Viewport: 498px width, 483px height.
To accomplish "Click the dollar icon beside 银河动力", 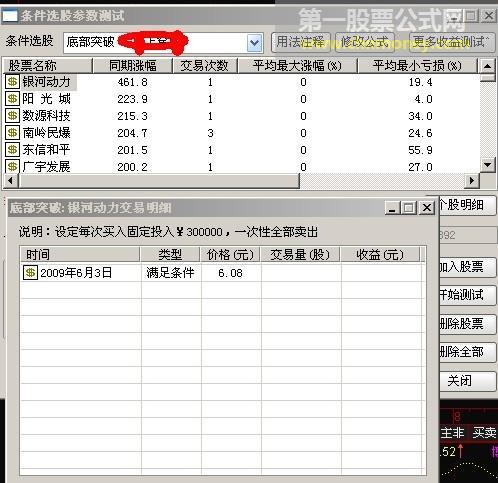I will pyautogui.click(x=12, y=82).
